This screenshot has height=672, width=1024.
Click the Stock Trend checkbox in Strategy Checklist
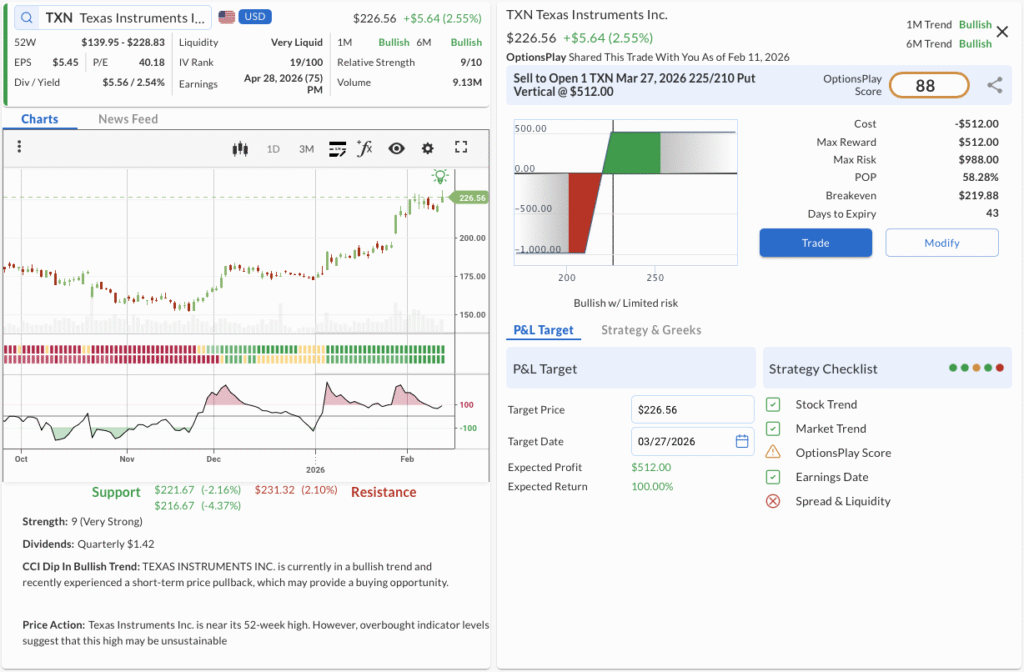[773, 405]
